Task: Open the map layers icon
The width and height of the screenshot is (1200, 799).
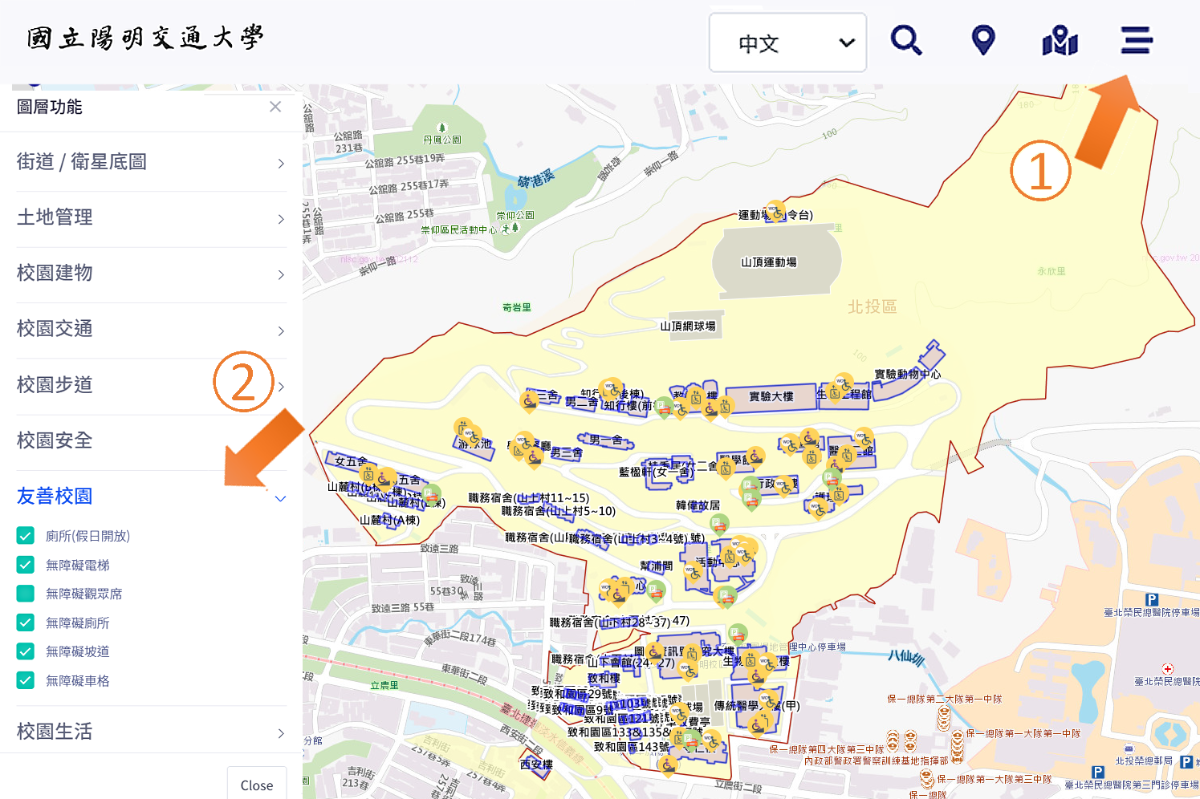Action: 1059,42
